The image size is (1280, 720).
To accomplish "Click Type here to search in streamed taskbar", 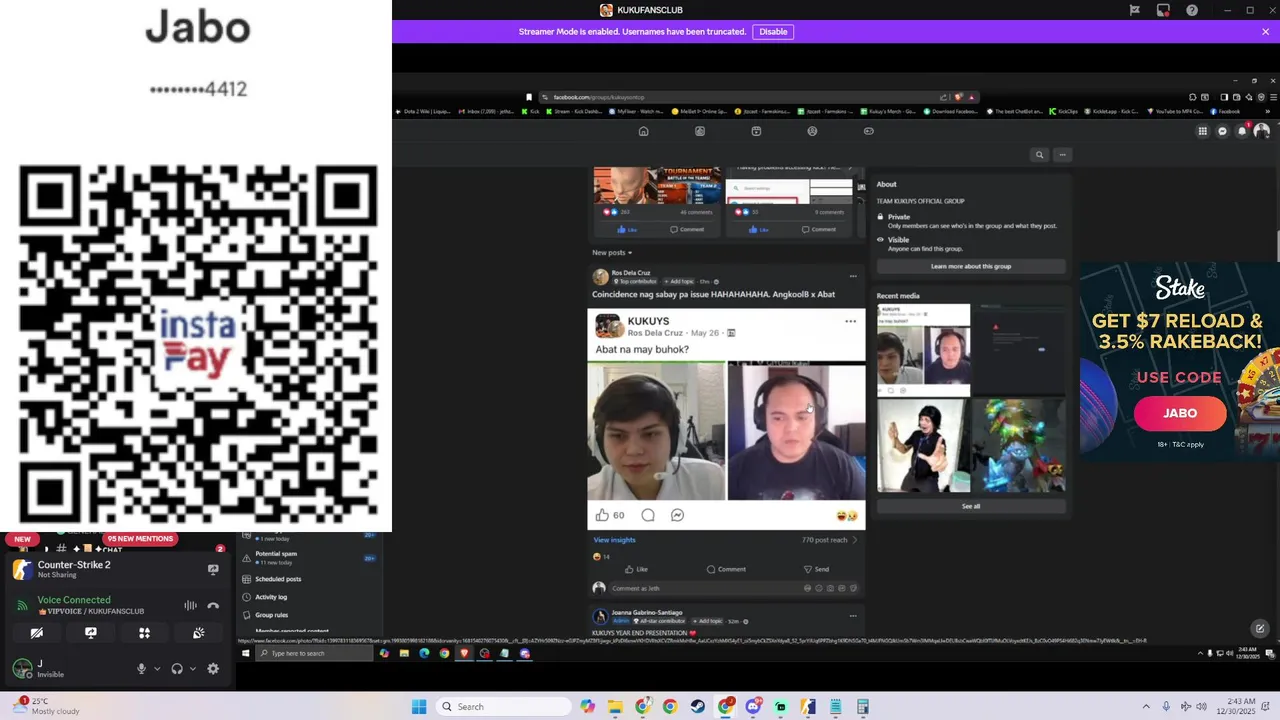I will 315,653.
